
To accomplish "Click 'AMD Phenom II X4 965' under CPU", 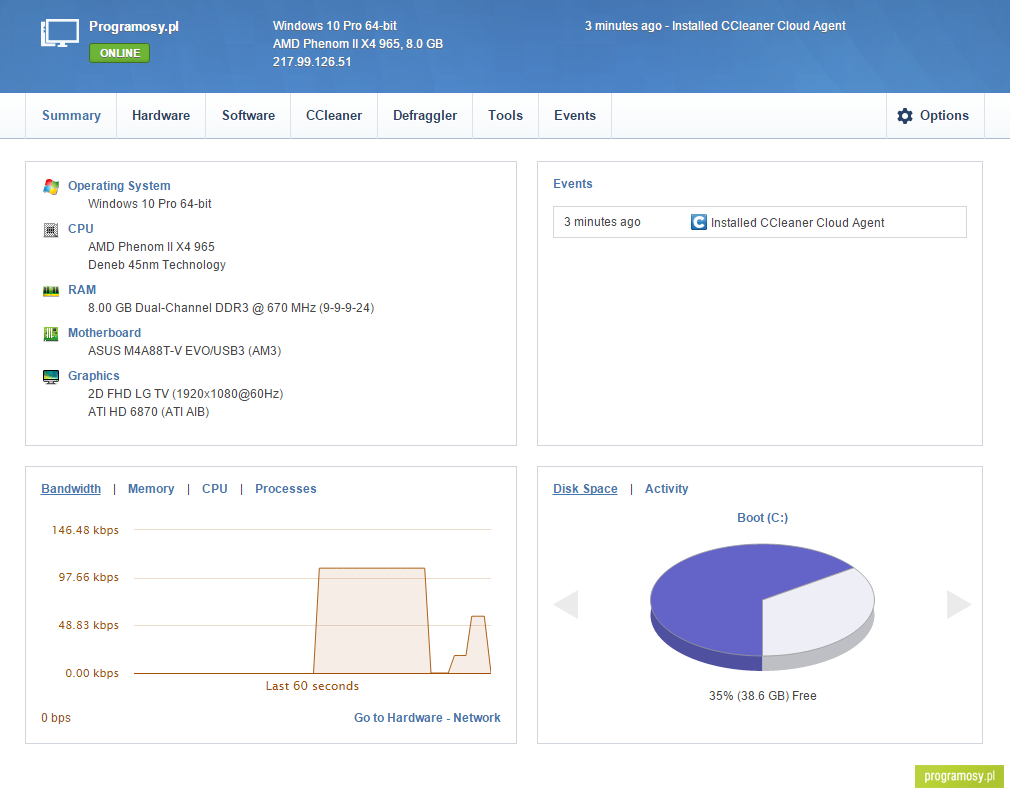I will [151, 247].
